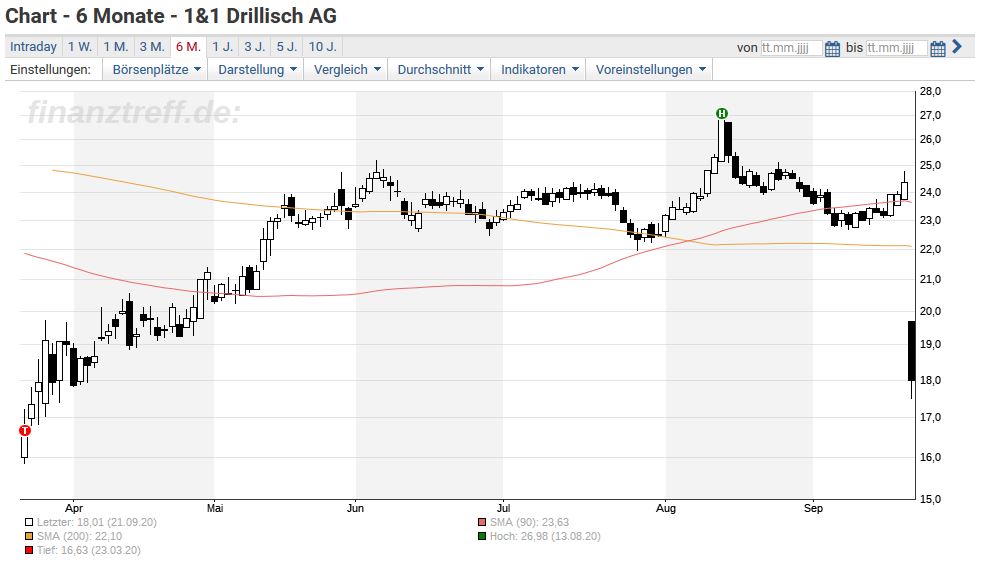
Task: Click the 'Jul' axis label
Action: click(503, 508)
